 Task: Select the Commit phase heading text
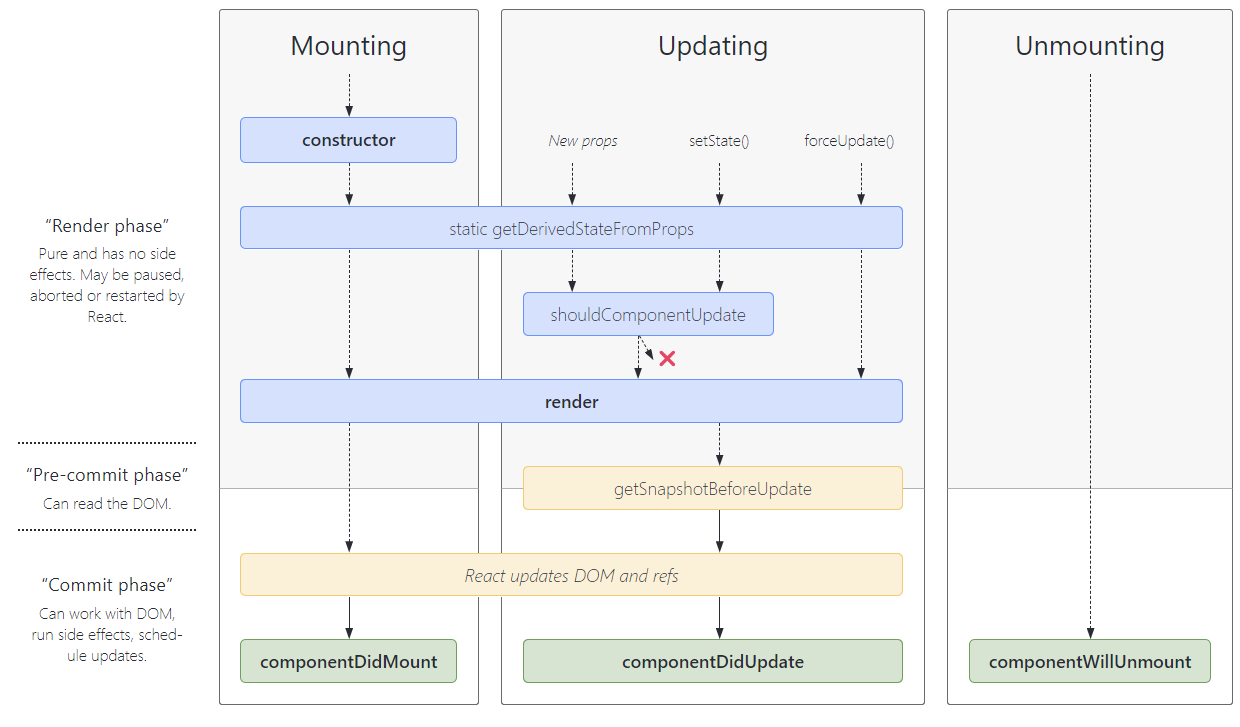tap(105, 585)
